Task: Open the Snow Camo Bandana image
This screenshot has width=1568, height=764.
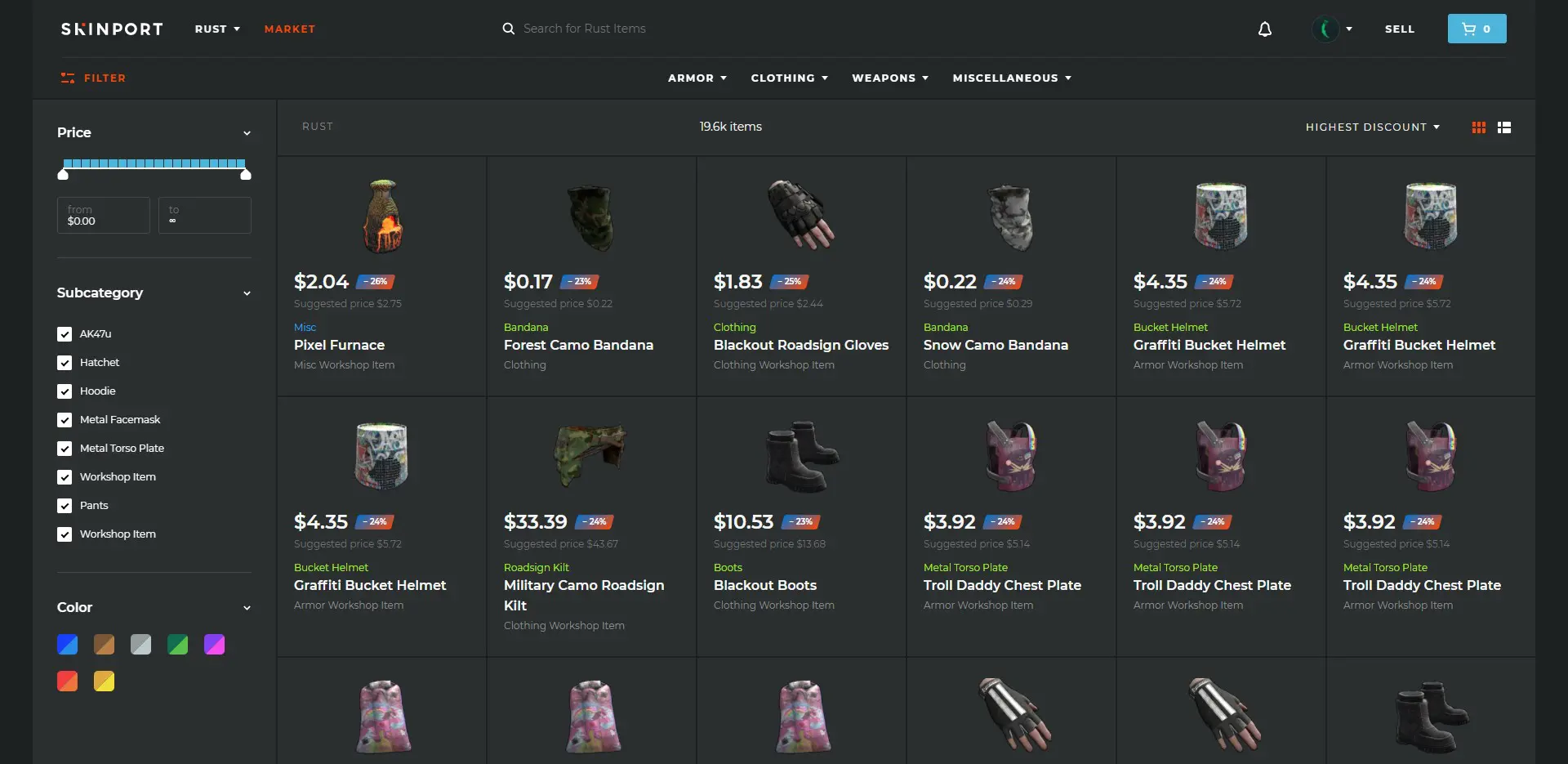Action: click(x=1011, y=217)
